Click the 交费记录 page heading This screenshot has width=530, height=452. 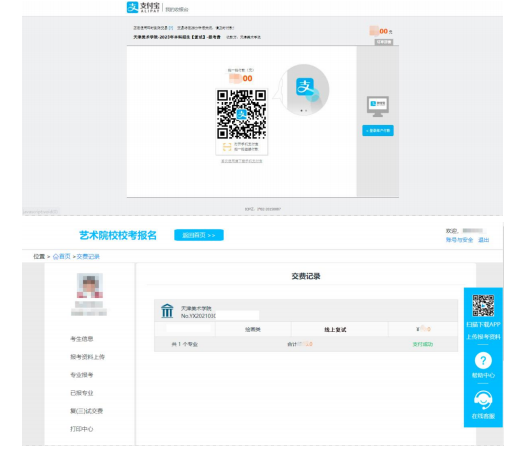point(306,276)
